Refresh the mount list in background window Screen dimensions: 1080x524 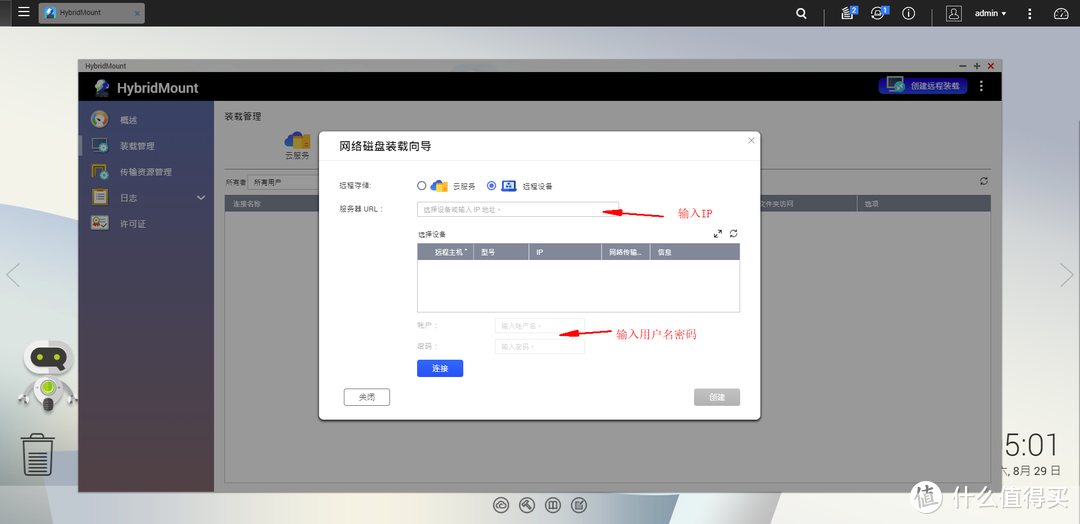(x=984, y=181)
